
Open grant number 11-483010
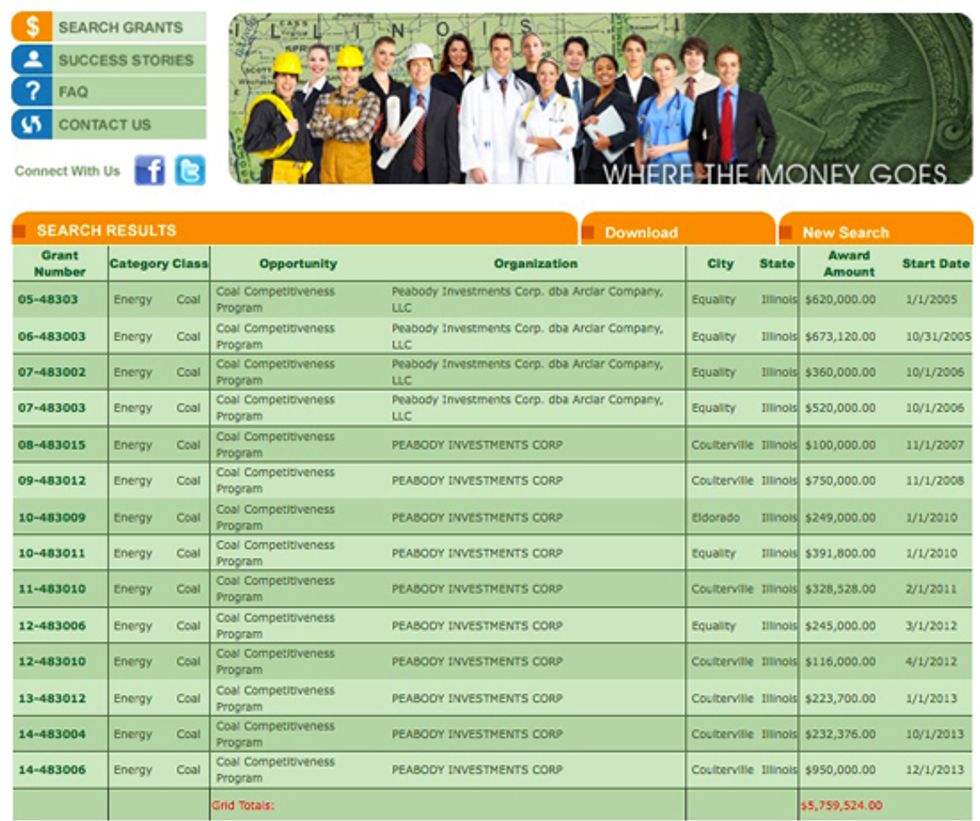click(x=52, y=589)
